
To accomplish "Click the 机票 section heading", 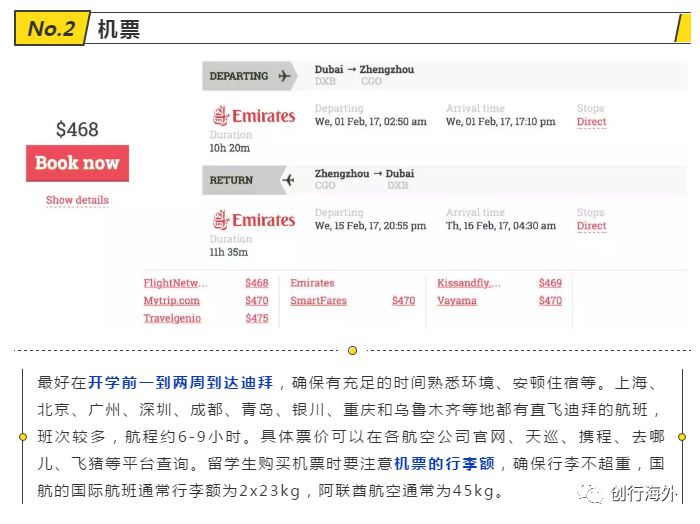I will point(119,29).
